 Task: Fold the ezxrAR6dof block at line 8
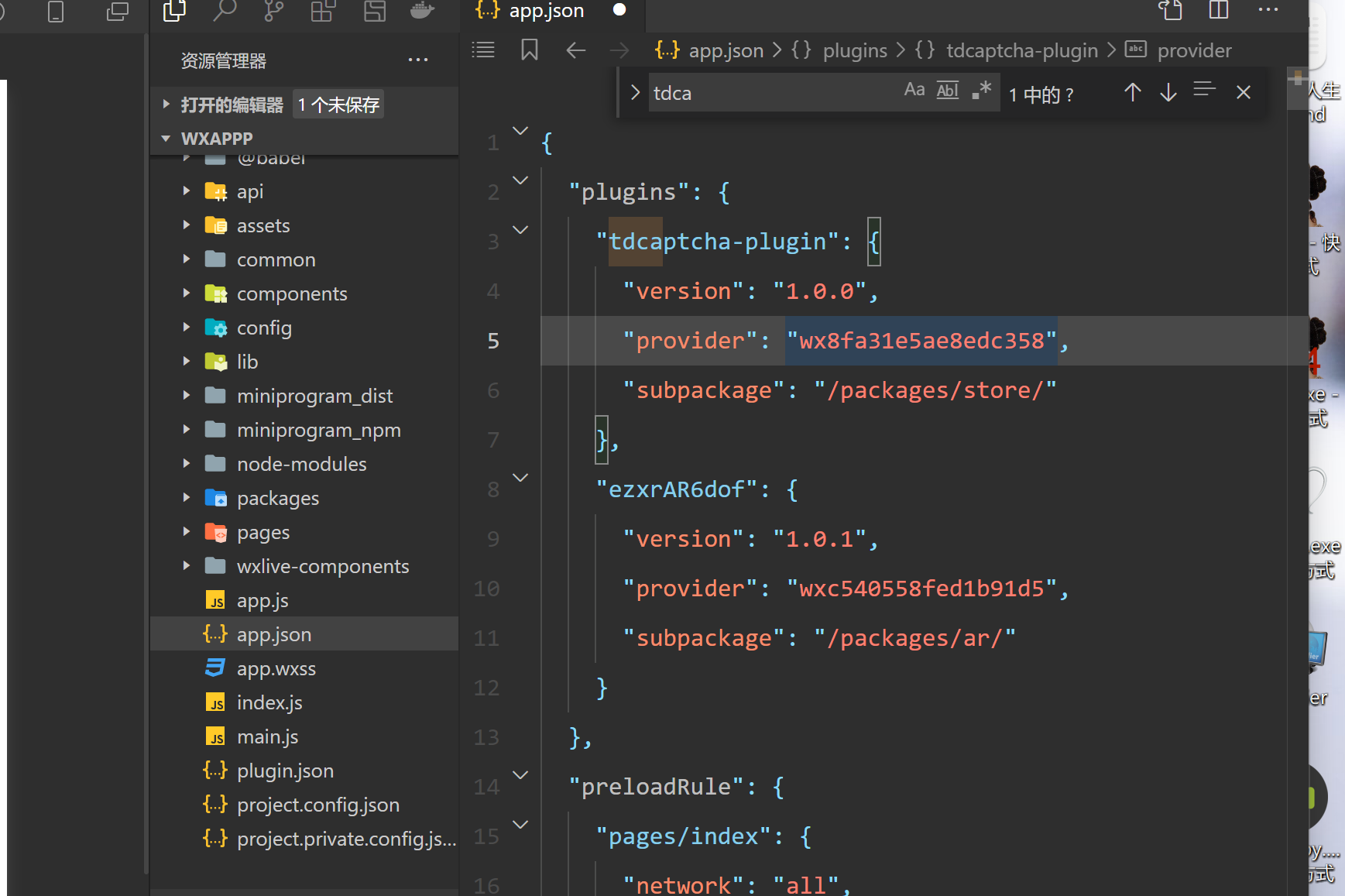520,477
